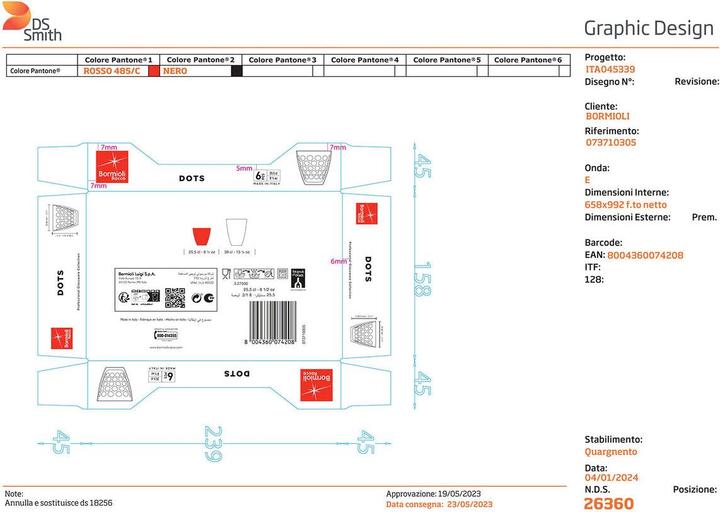Click the Revisione: field label
This screenshot has height=512, width=720.
697,82
